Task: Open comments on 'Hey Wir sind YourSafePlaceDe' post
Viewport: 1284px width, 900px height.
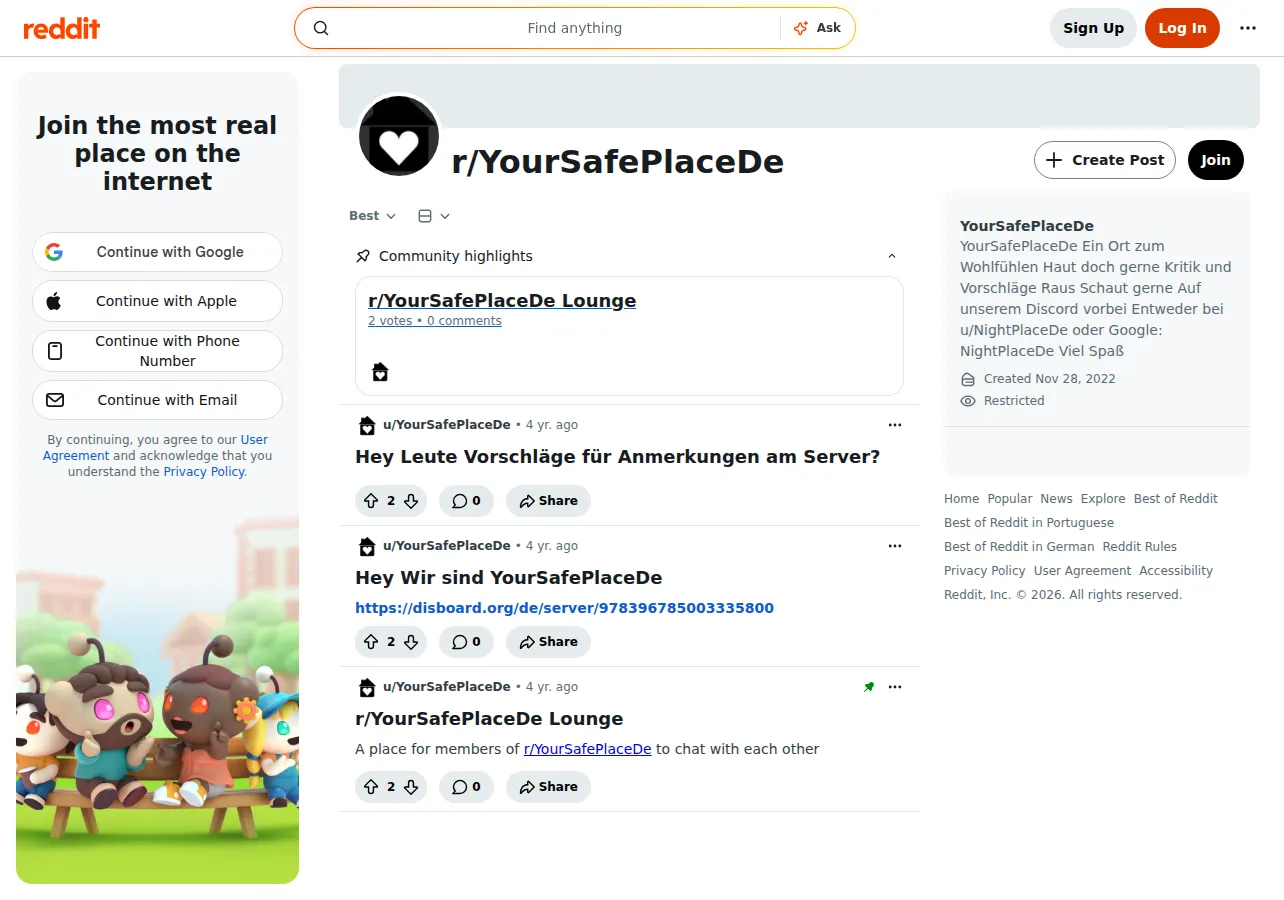Action: point(466,642)
